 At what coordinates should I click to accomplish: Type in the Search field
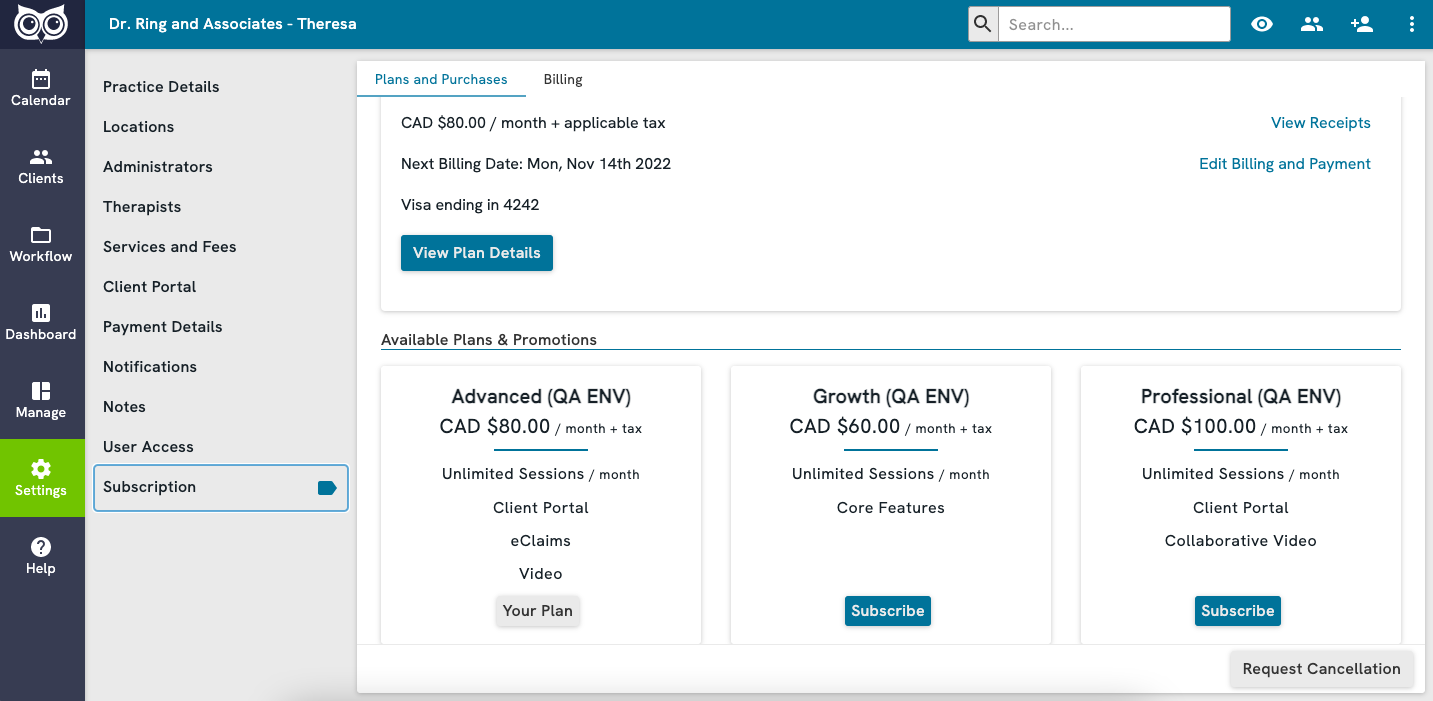click(1114, 24)
